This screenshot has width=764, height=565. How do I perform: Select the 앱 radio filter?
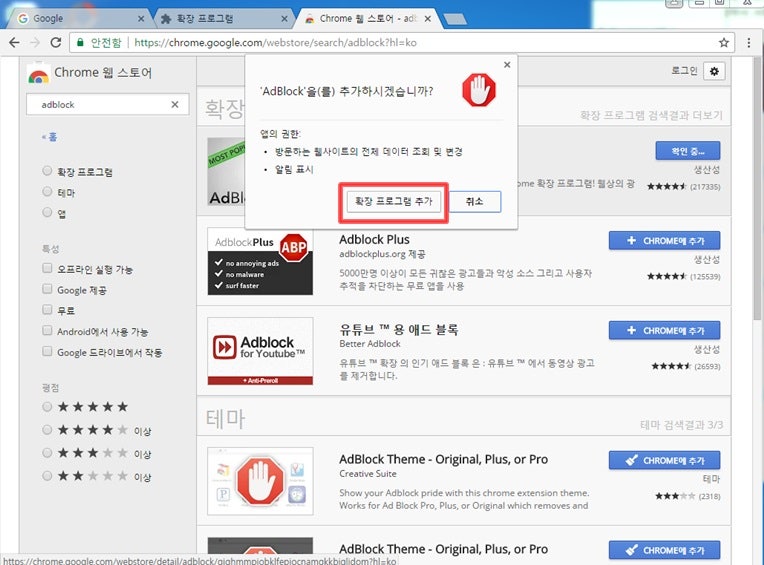tap(47, 212)
